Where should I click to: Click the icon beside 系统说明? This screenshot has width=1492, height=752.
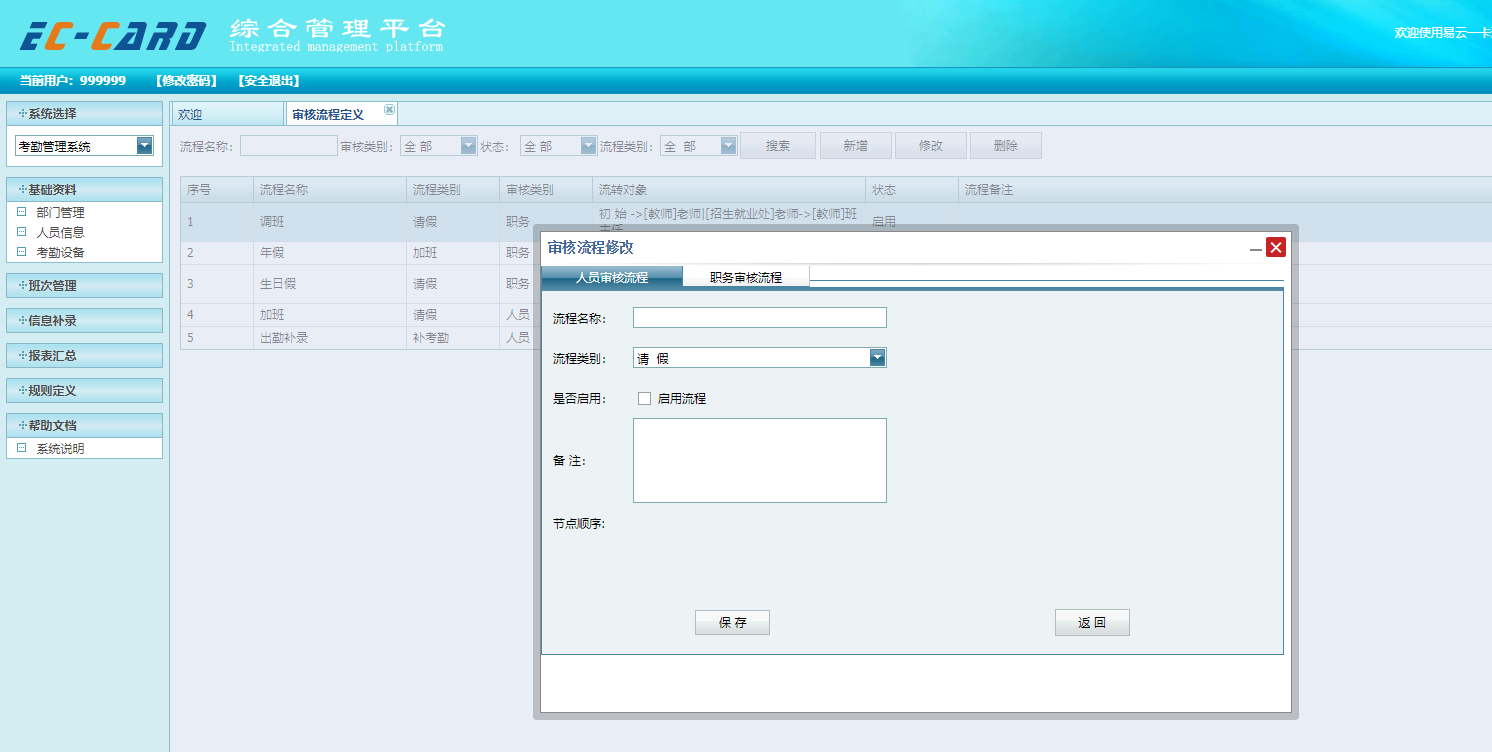tap(21, 447)
